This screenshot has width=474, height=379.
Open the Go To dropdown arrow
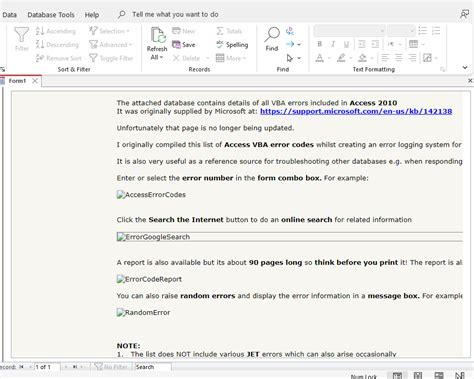pyautogui.click(x=299, y=44)
